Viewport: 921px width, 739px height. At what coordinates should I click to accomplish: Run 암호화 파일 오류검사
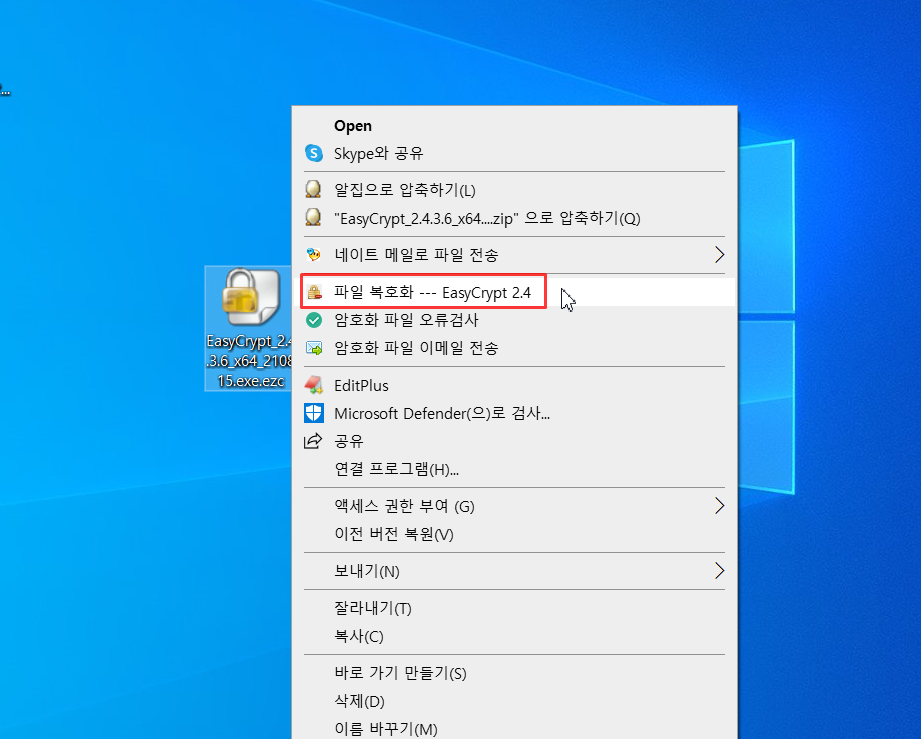(514, 320)
